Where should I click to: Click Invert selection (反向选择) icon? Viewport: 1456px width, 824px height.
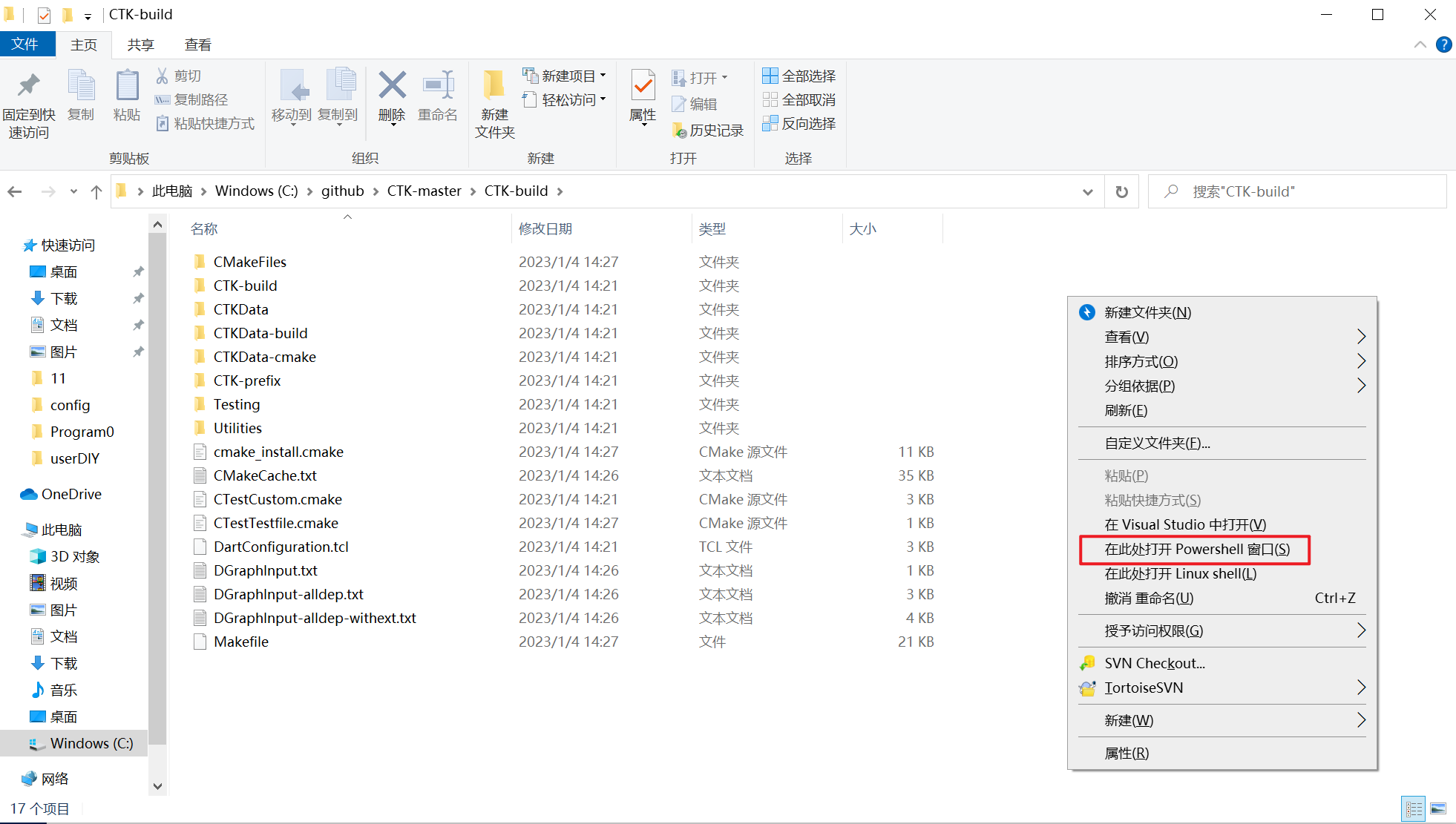click(x=770, y=123)
